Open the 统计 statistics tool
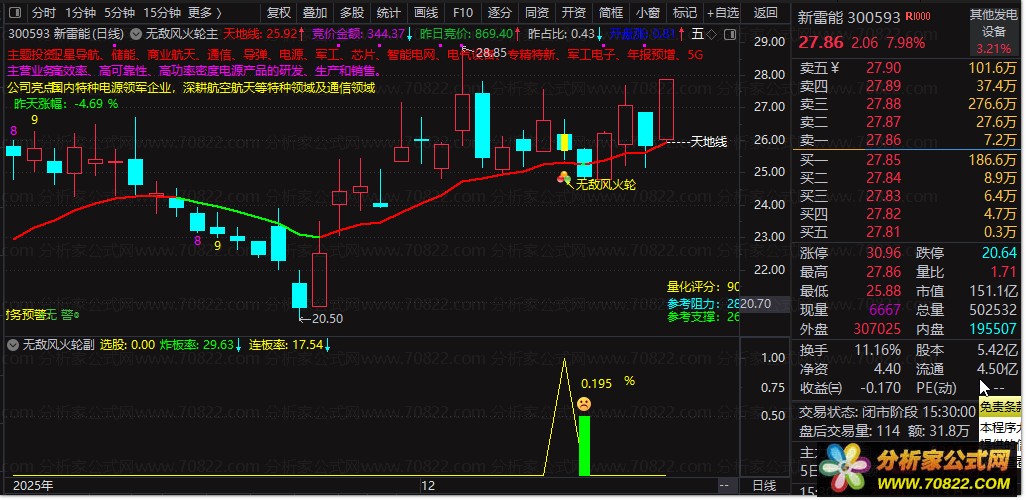The image size is (1027, 500). [x=389, y=12]
